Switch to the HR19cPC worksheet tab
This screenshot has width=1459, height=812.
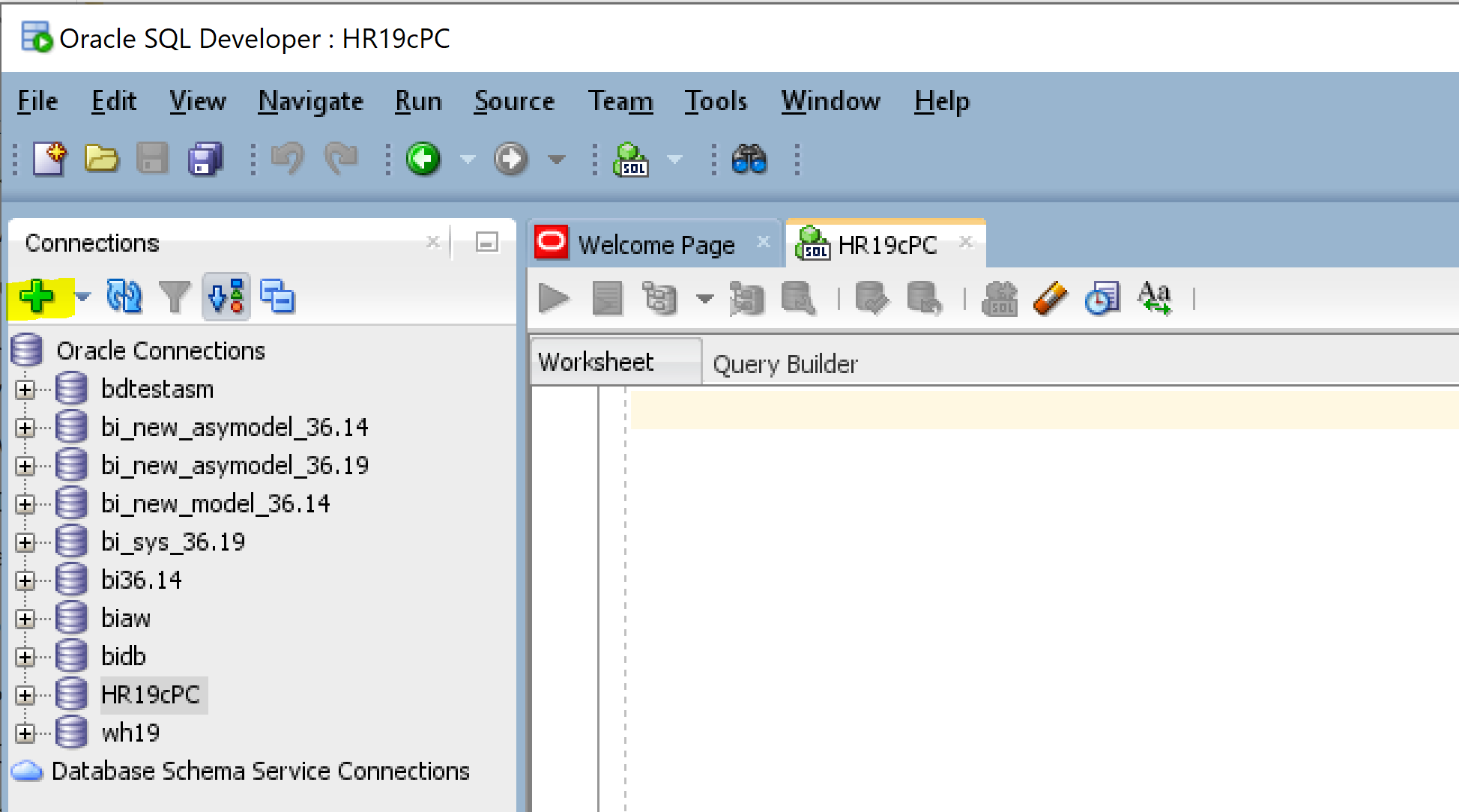click(x=885, y=244)
